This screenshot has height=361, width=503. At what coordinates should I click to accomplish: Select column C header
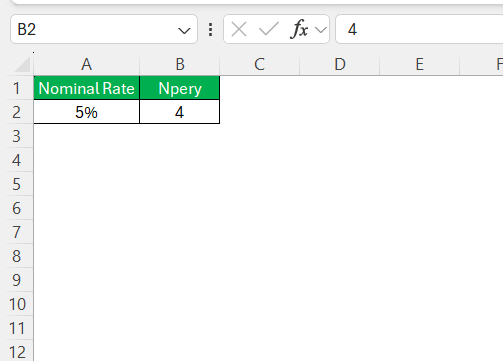(x=260, y=64)
